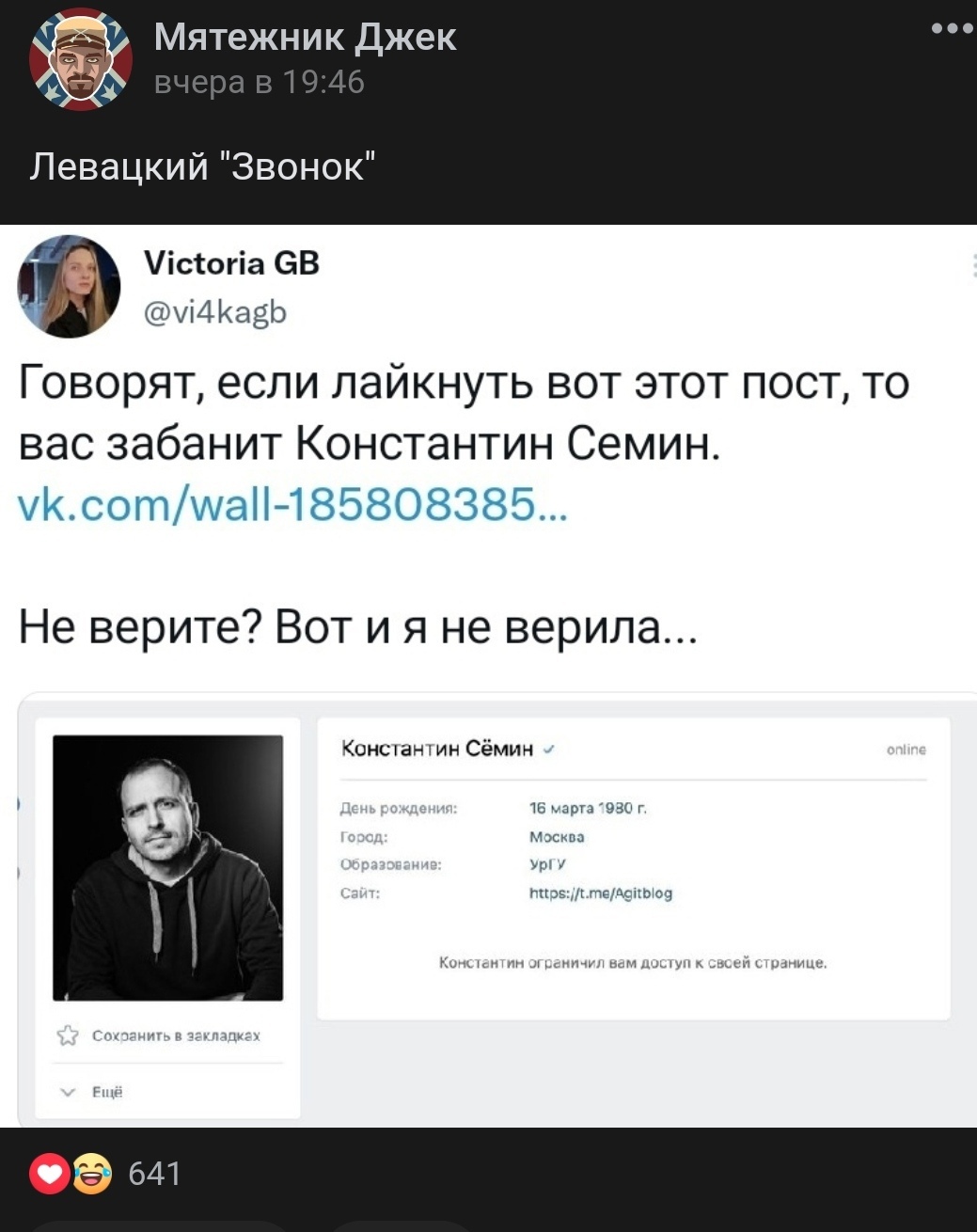This screenshot has height=1232, width=977.
Task: Click the 16 марта 1980 г. birthday
Action: [x=589, y=808]
